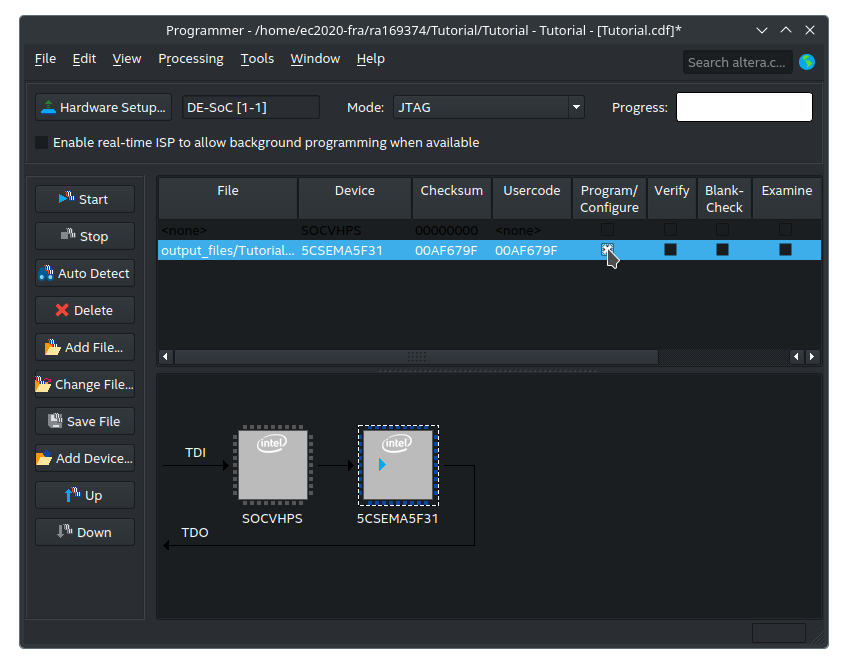Click the Save File button
The width and height of the screenshot is (848, 672).
85,421
